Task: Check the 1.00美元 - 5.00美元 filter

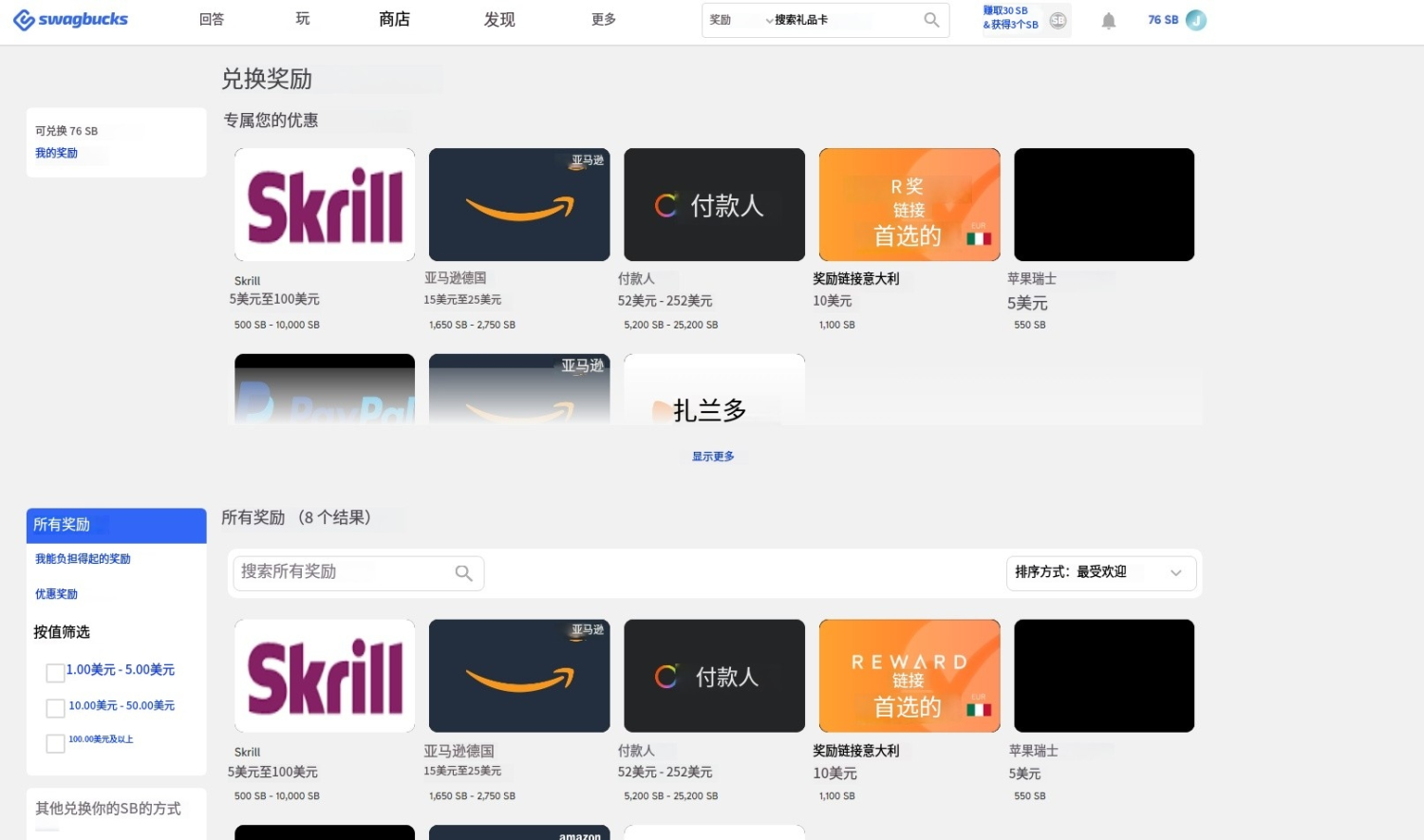Action: 56,673
